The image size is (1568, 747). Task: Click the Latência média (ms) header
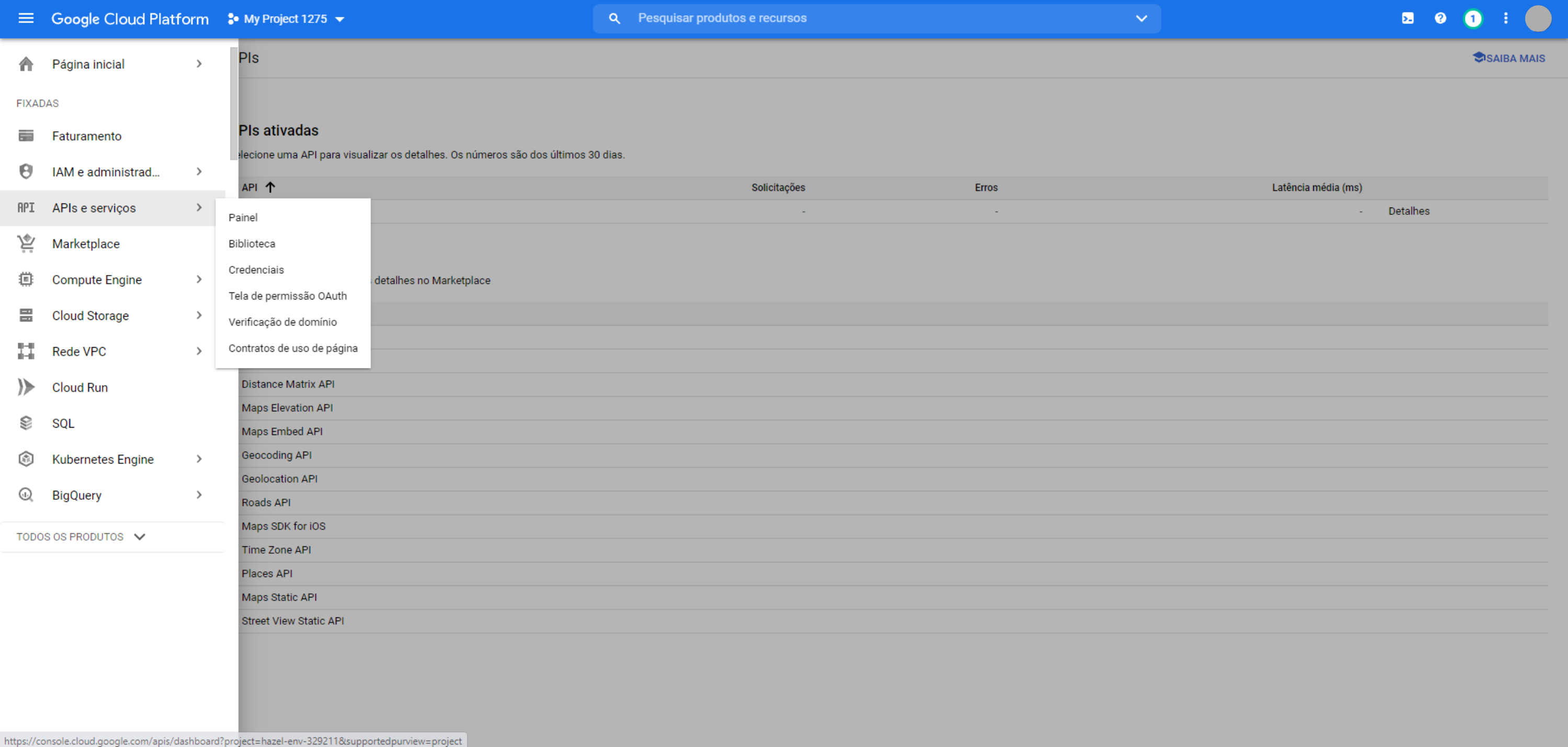pos(1316,187)
